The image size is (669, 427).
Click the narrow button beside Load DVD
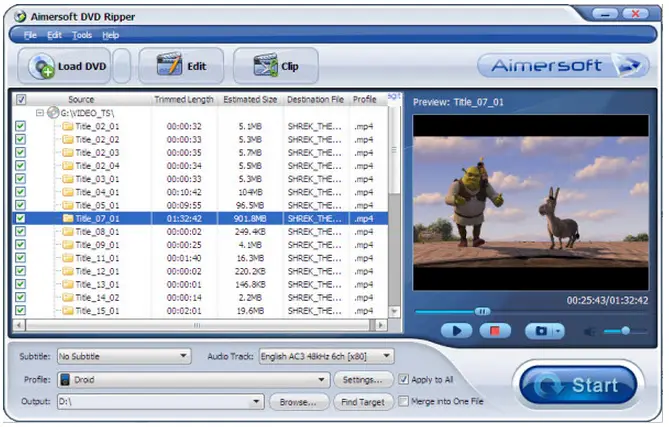(x=122, y=66)
